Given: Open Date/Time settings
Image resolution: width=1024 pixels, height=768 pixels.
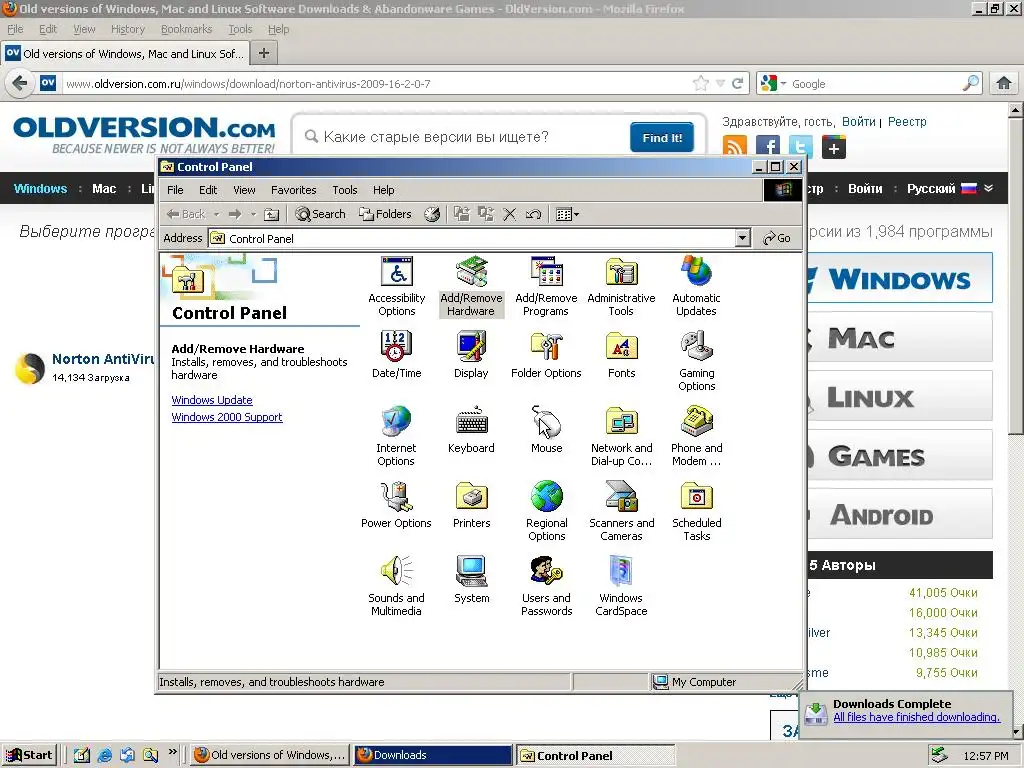Looking at the screenshot, I should 396,355.
